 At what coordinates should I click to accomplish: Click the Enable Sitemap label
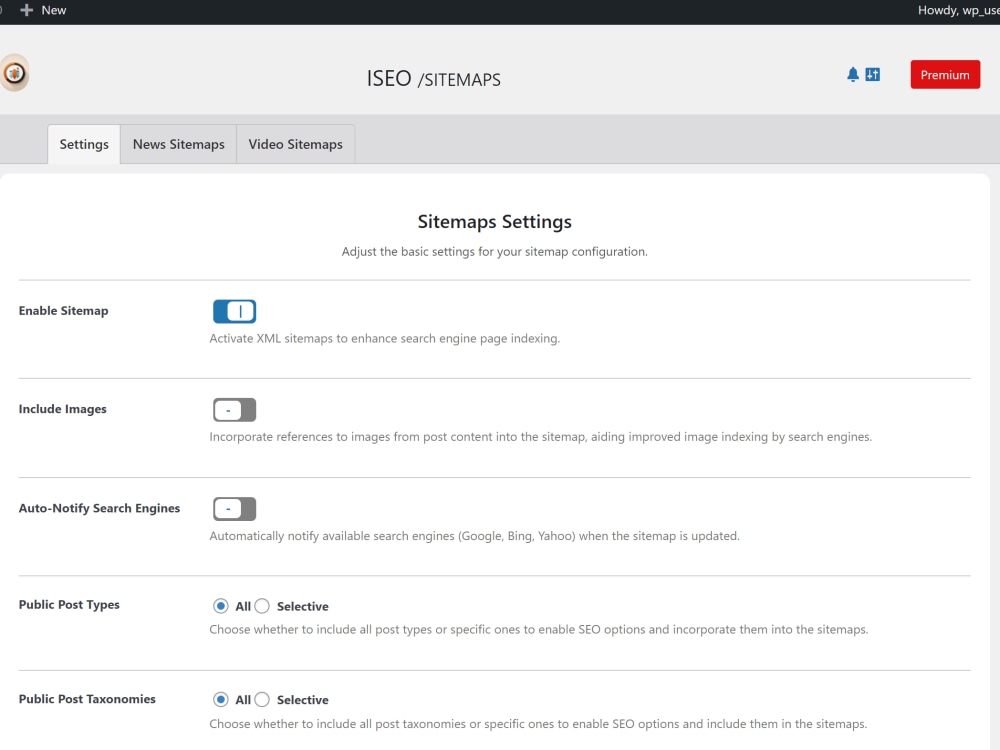point(64,311)
